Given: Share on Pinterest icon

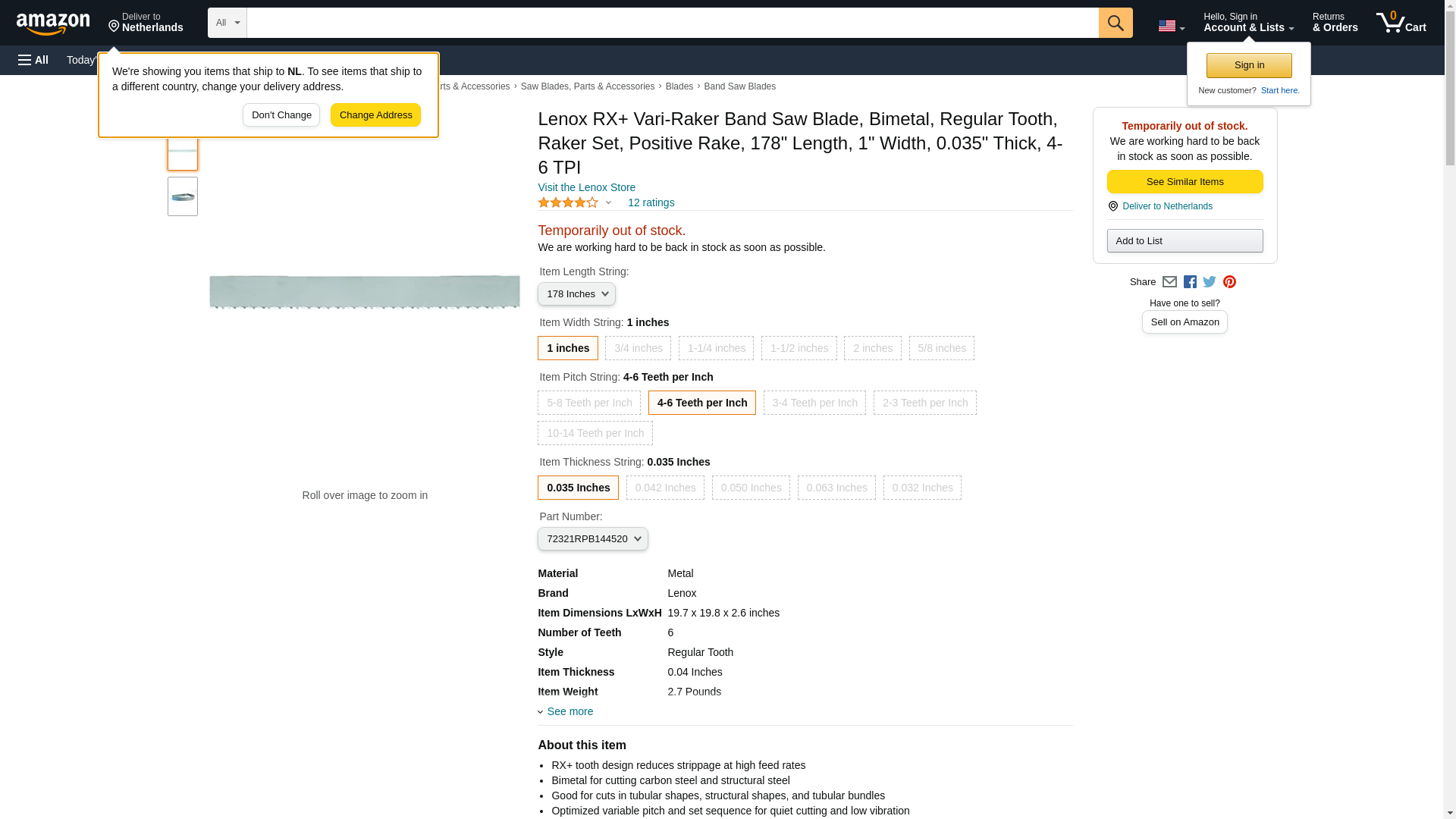Looking at the screenshot, I should (1229, 282).
